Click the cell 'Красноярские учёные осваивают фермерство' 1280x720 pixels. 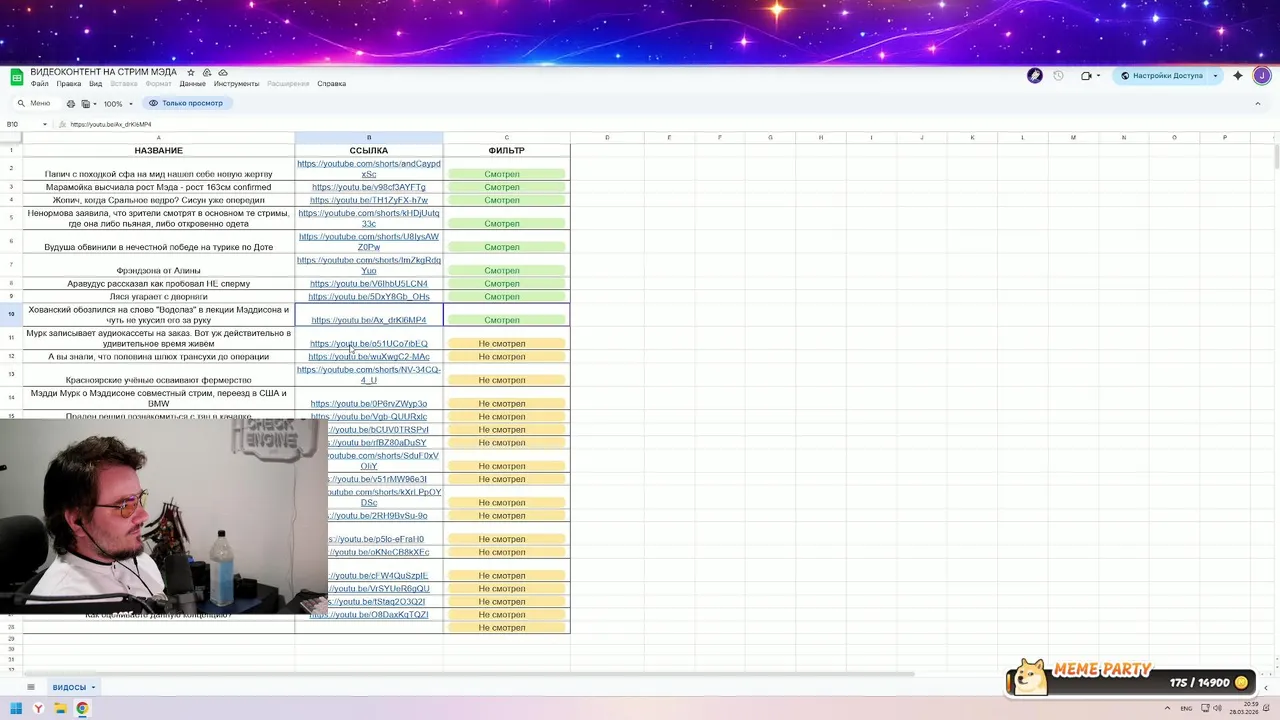159,375
